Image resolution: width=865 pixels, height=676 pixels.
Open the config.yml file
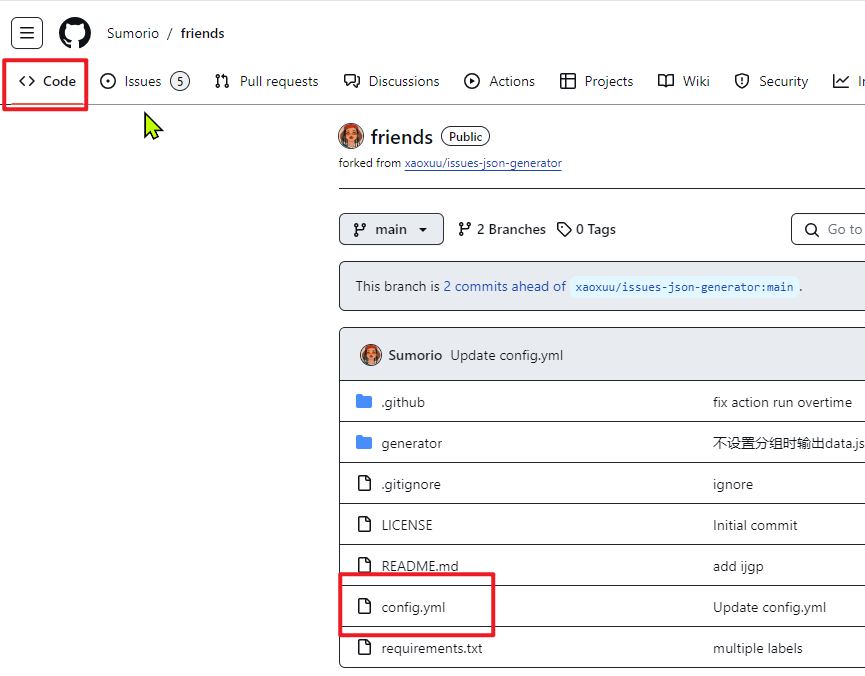click(413, 607)
